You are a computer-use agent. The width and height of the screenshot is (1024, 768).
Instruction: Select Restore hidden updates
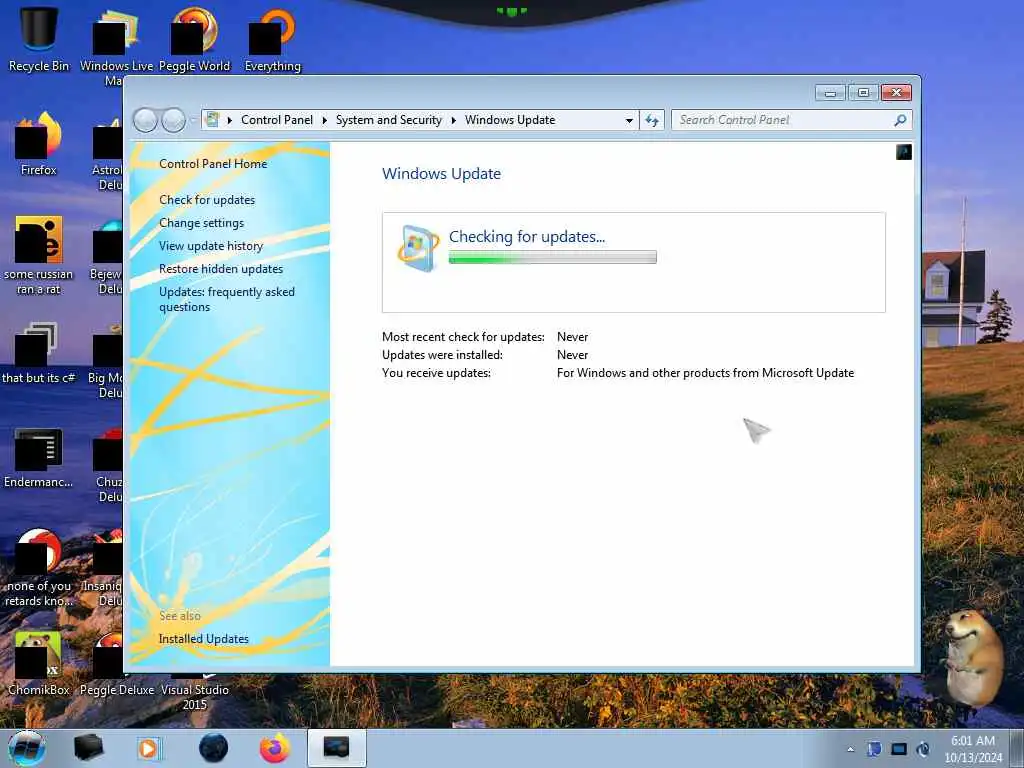tap(221, 268)
